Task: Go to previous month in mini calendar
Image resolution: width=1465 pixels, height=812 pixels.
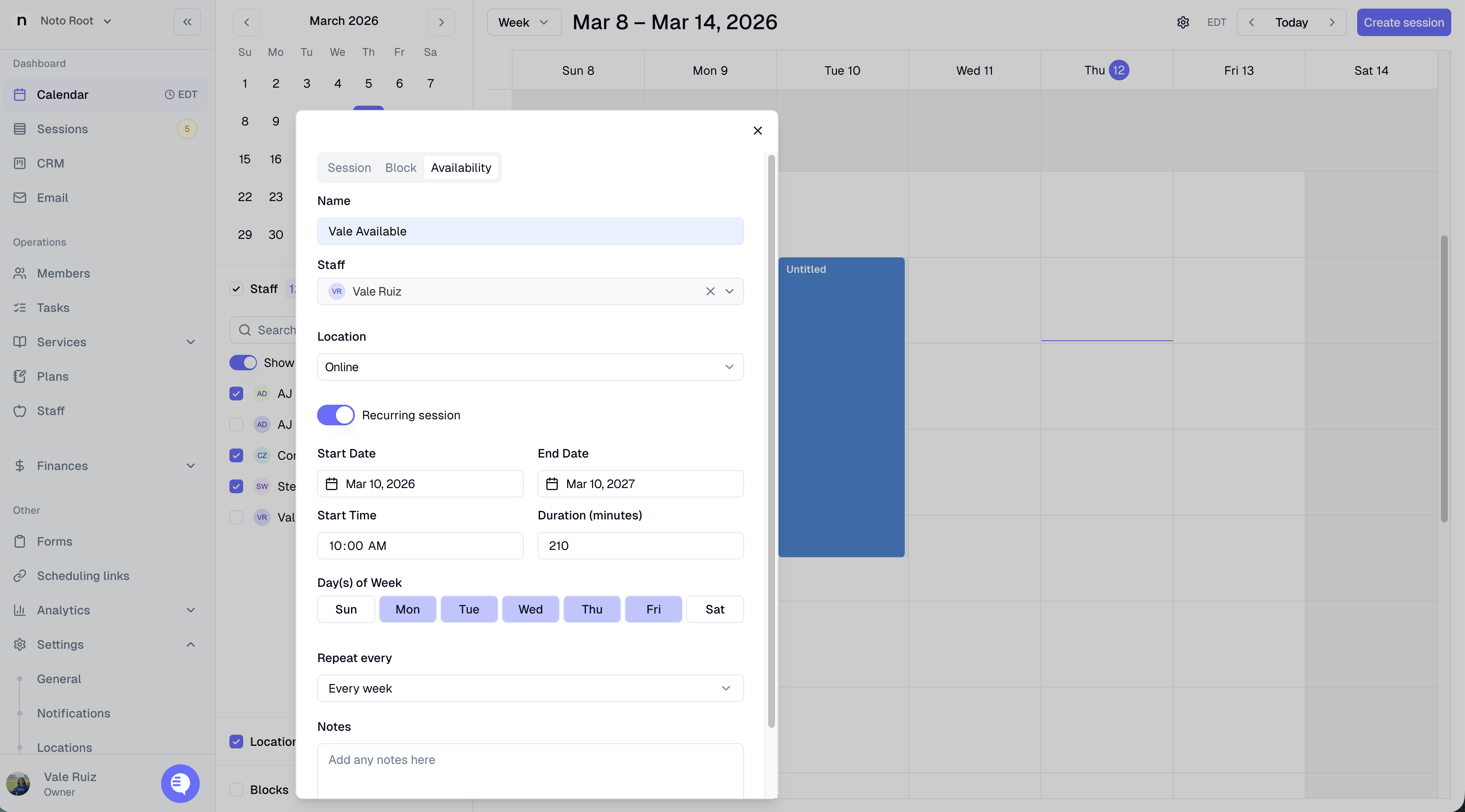Action: click(246, 22)
